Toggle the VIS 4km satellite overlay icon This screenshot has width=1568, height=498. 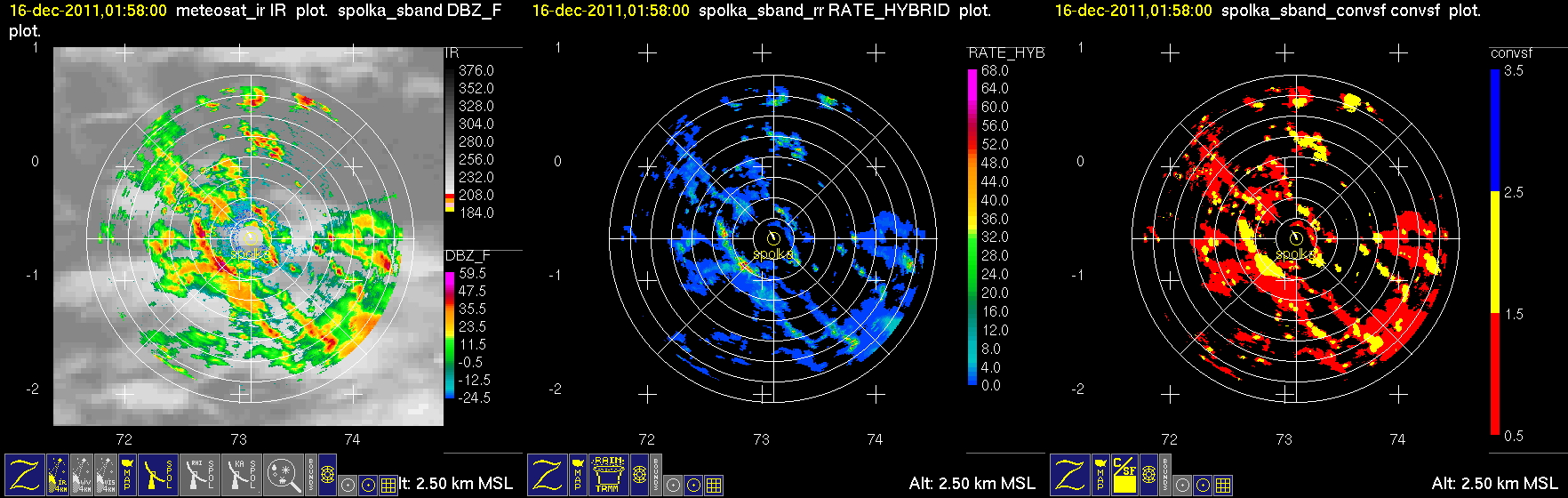pos(106,475)
